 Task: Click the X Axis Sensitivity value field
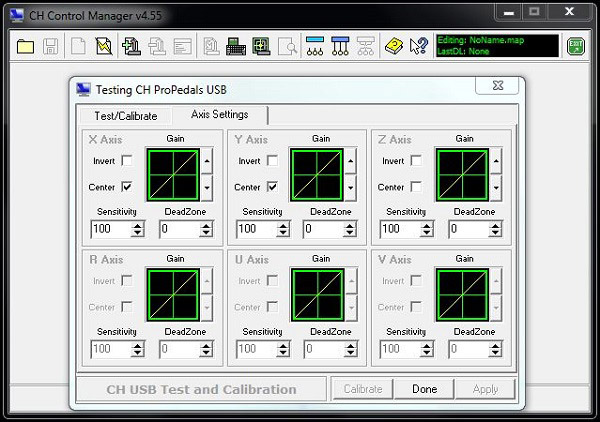tap(111, 229)
